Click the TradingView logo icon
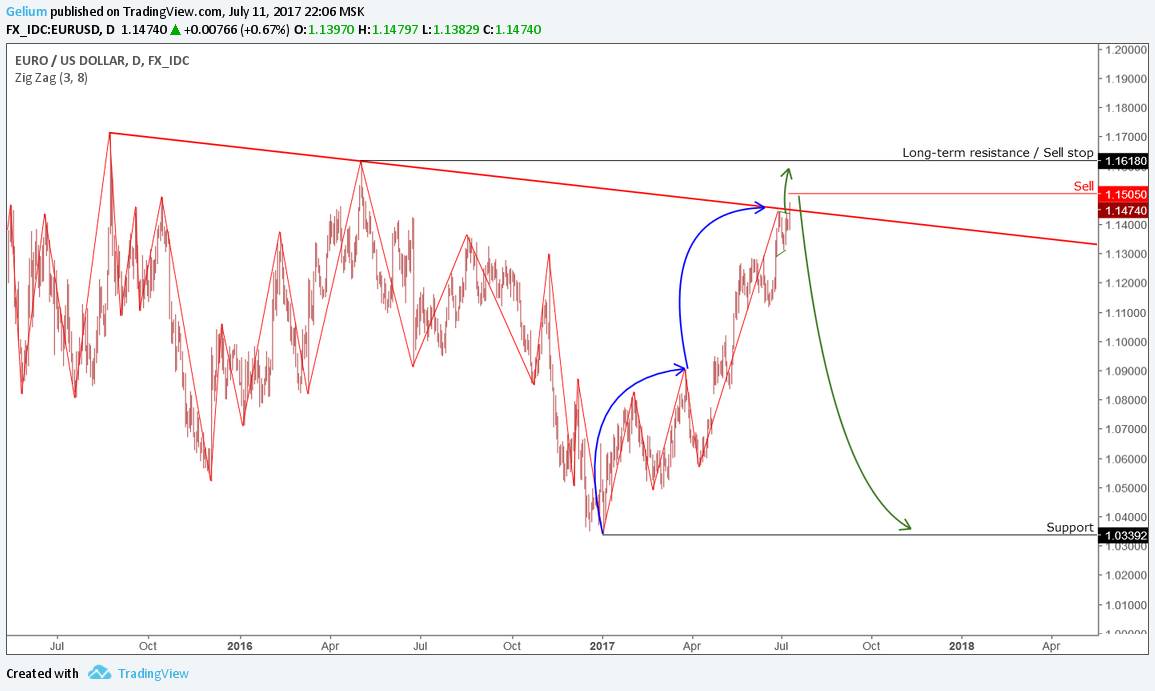Viewport: 1155px width, 691px height. pos(99,673)
